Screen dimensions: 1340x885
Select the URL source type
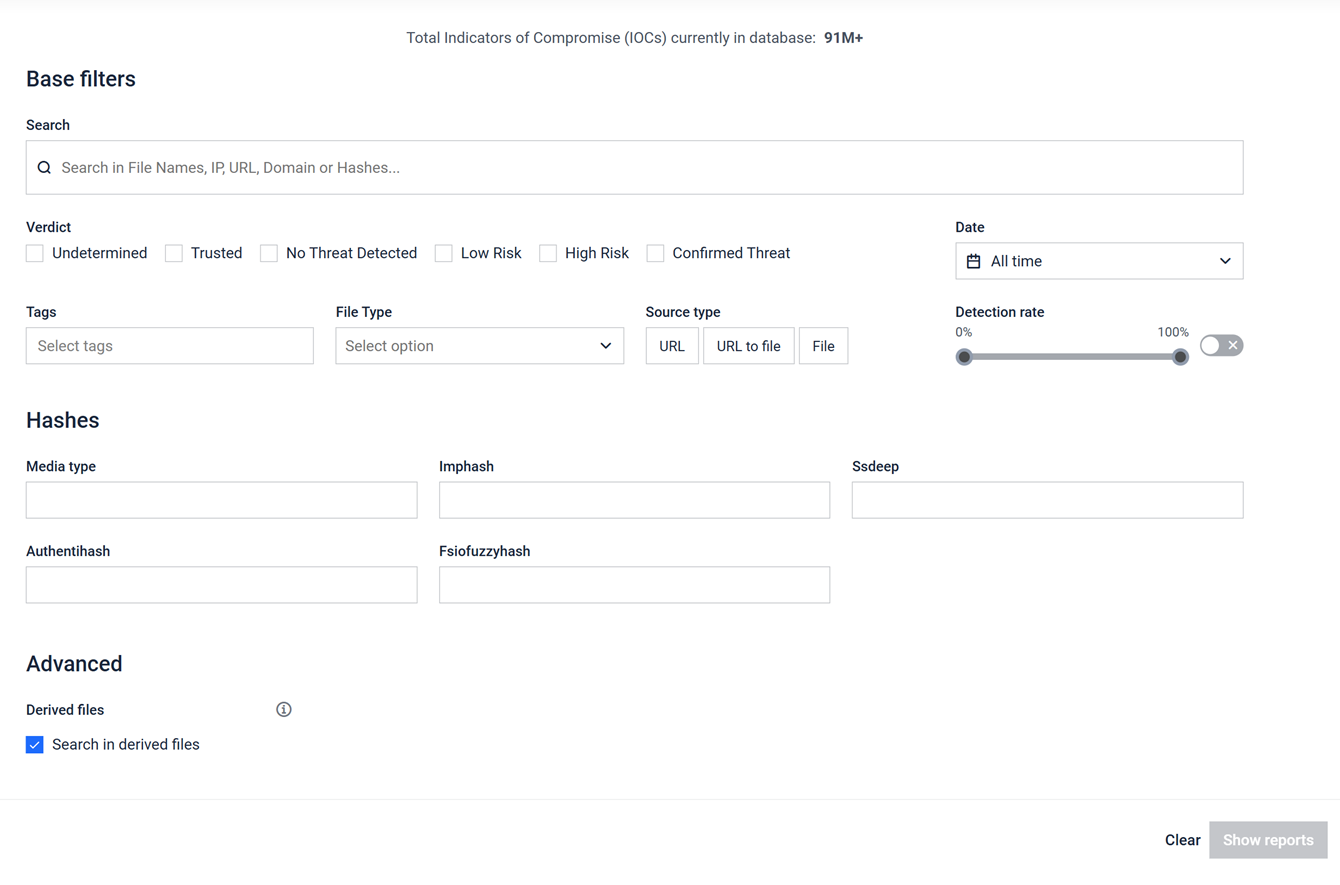tap(672, 346)
